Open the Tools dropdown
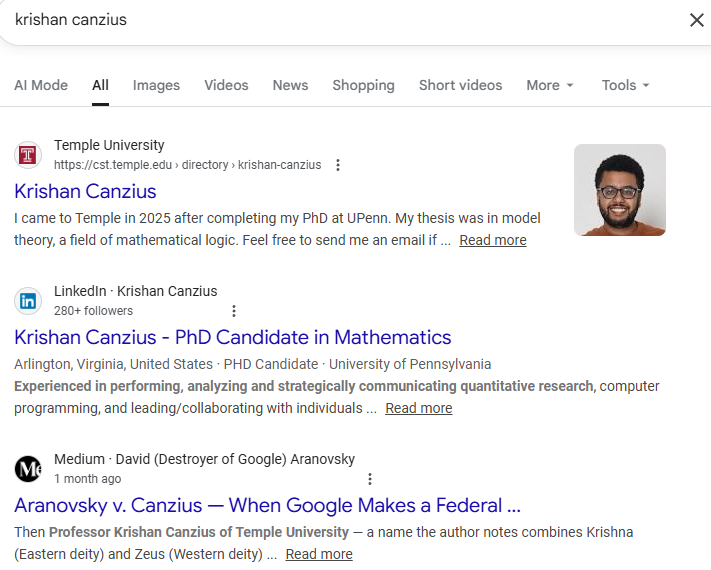Screen dimensions: 711x570 625,85
